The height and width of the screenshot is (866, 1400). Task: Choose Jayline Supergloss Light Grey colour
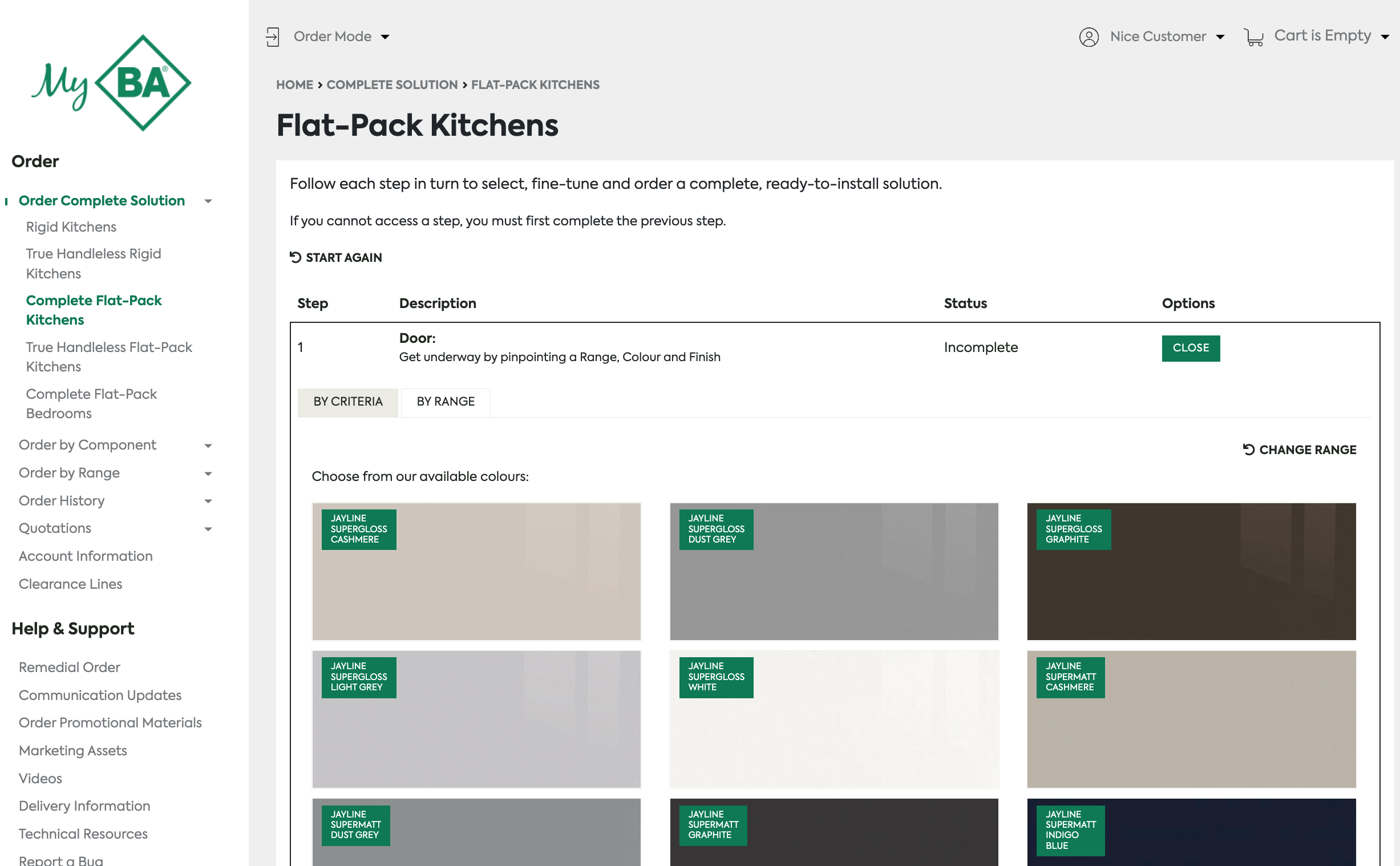coord(476,719)
